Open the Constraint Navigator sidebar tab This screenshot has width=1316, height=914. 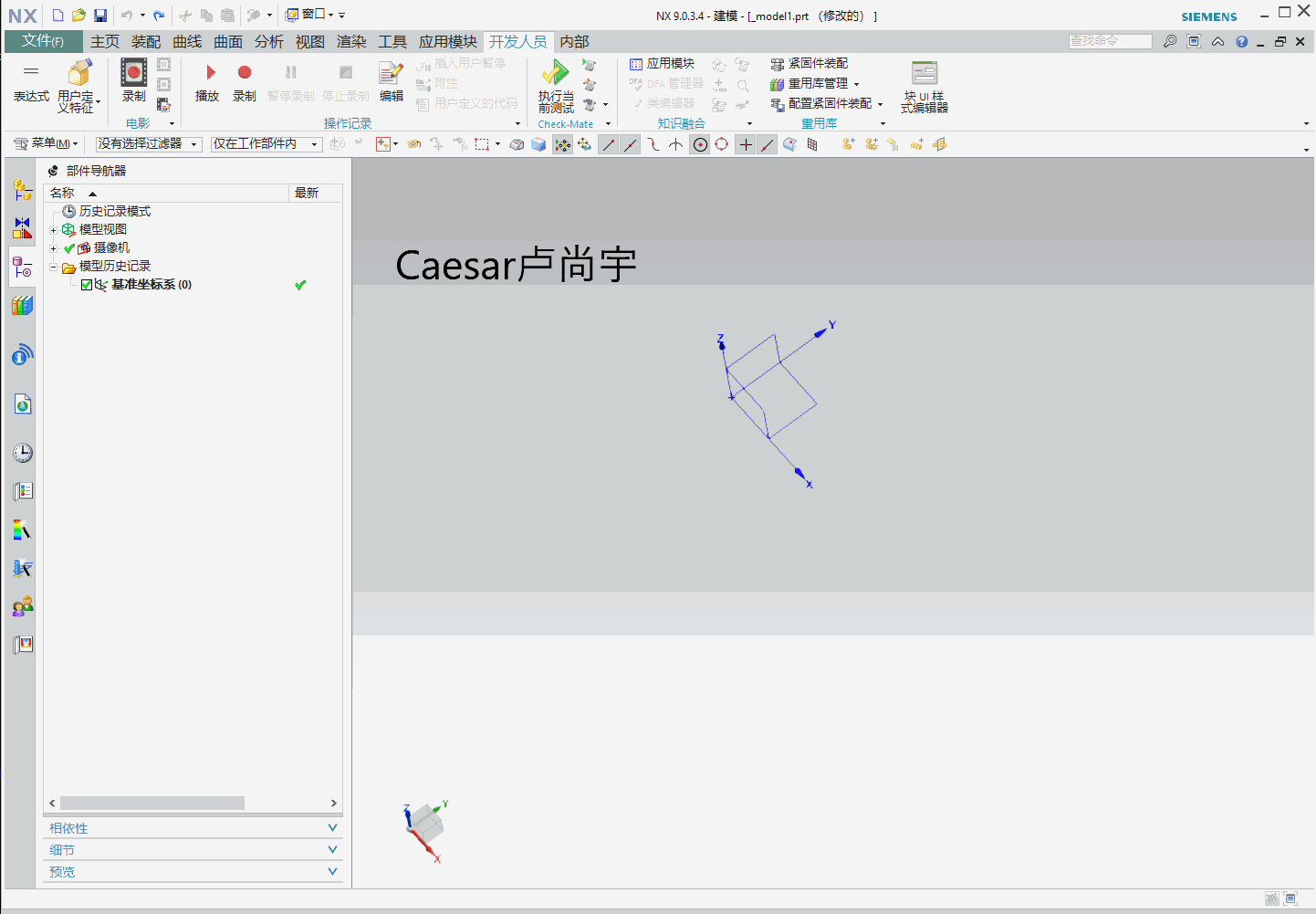click(23, 228)
